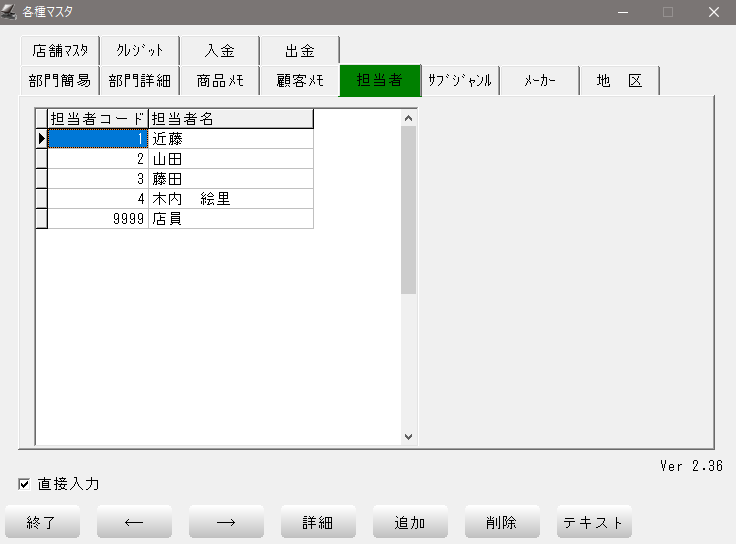Go to the 出金 tab
The width and height of the screenshot is (736, 544).
(x=299, y=51)
